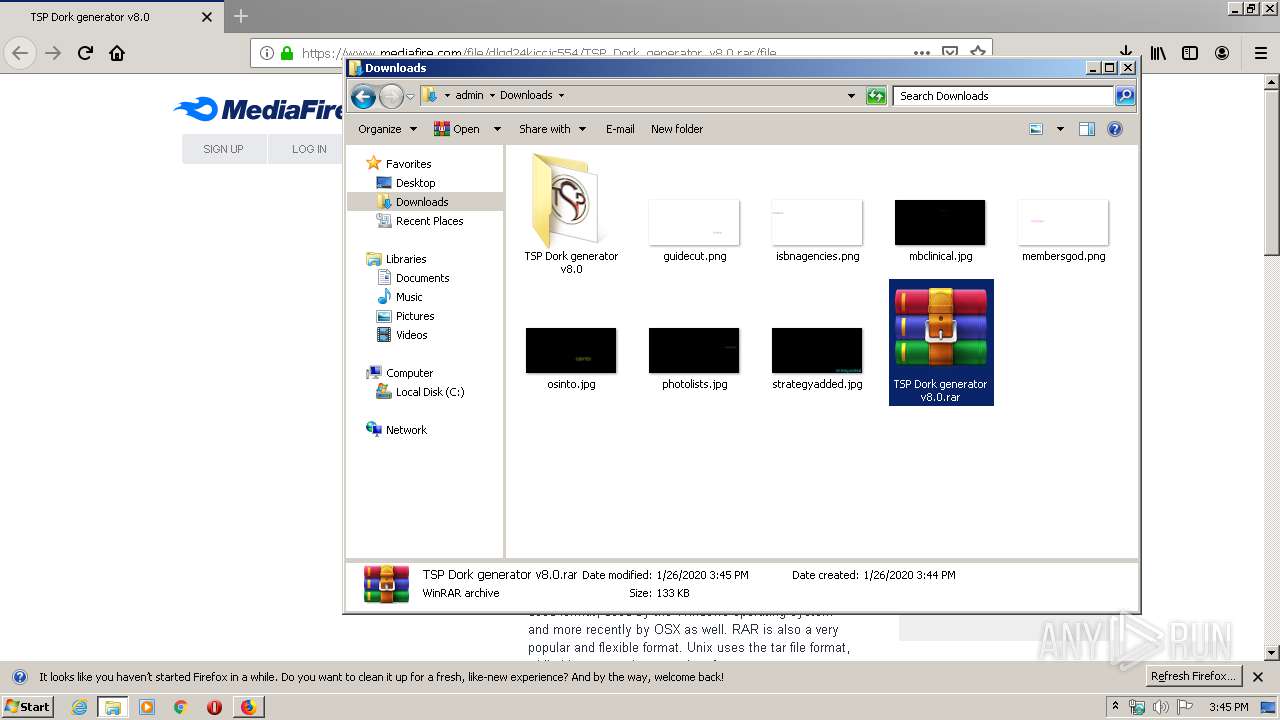This screenshot has height=720, width=1280.
Task: Click the MediaFire logo
Action: pyautogui.click(x=258, y=109)
